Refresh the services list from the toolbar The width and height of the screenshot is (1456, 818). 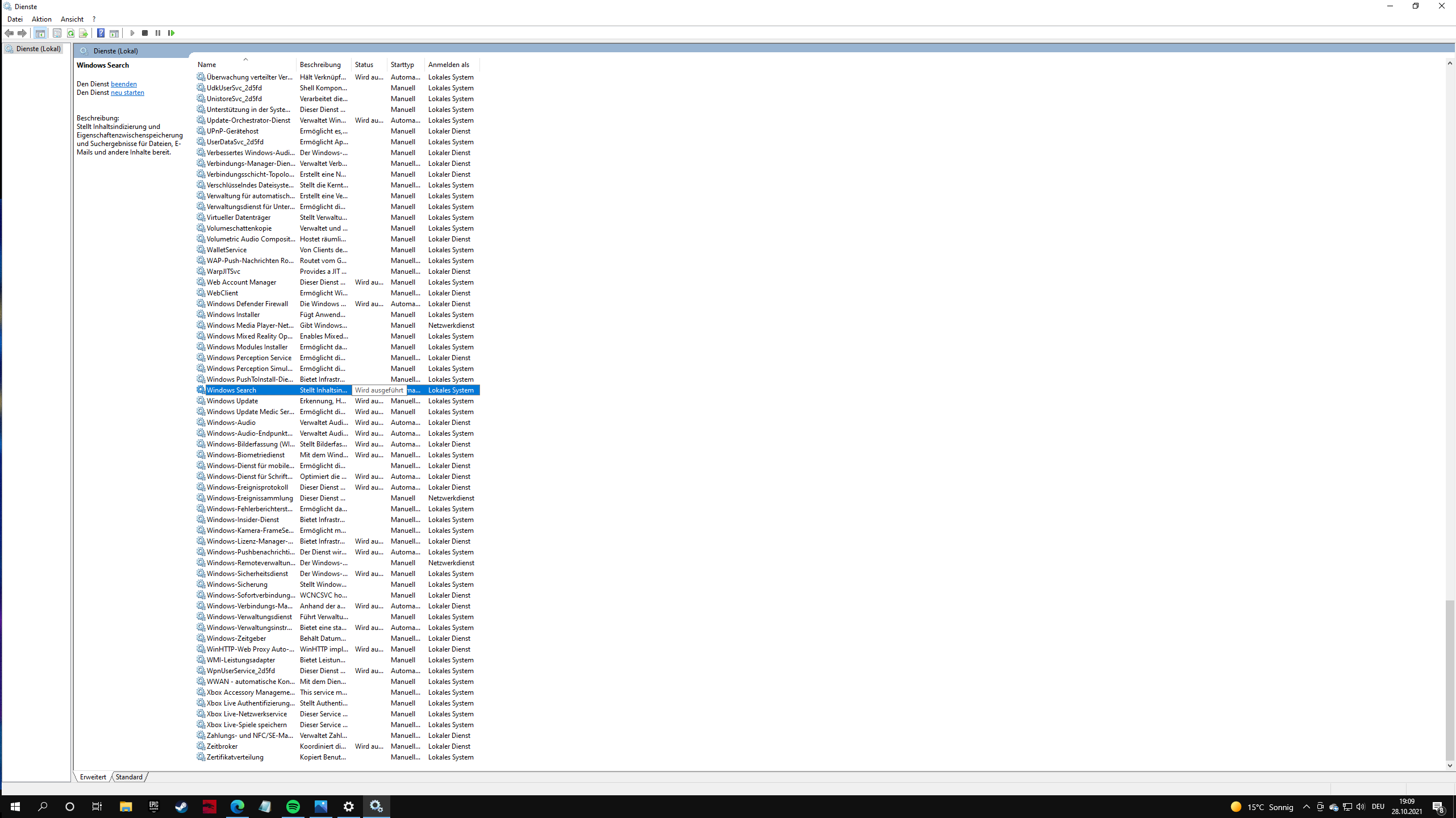pos(70,33)
